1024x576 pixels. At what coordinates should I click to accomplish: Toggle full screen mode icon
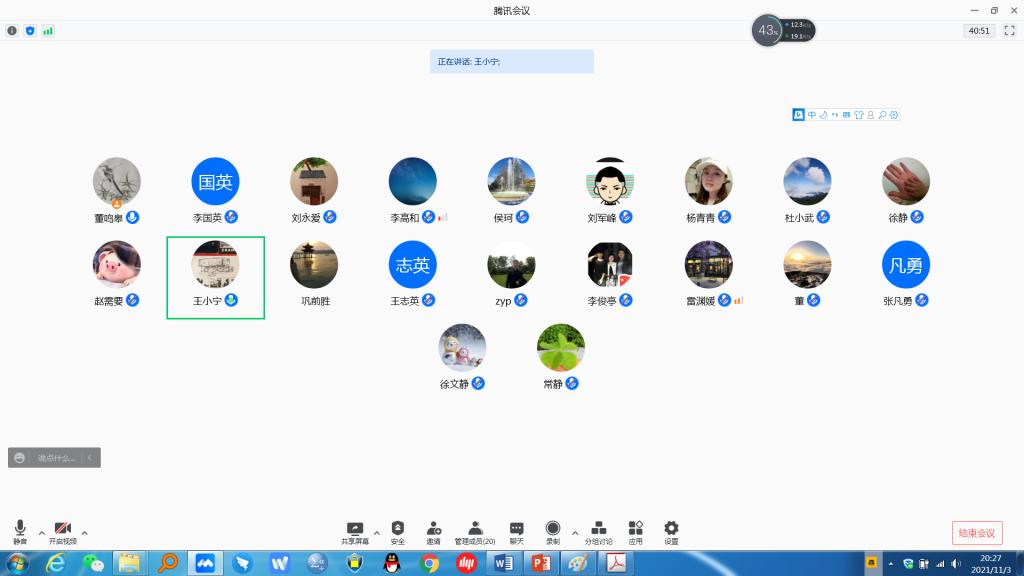pyautogui.click(x=1009, y=31)
